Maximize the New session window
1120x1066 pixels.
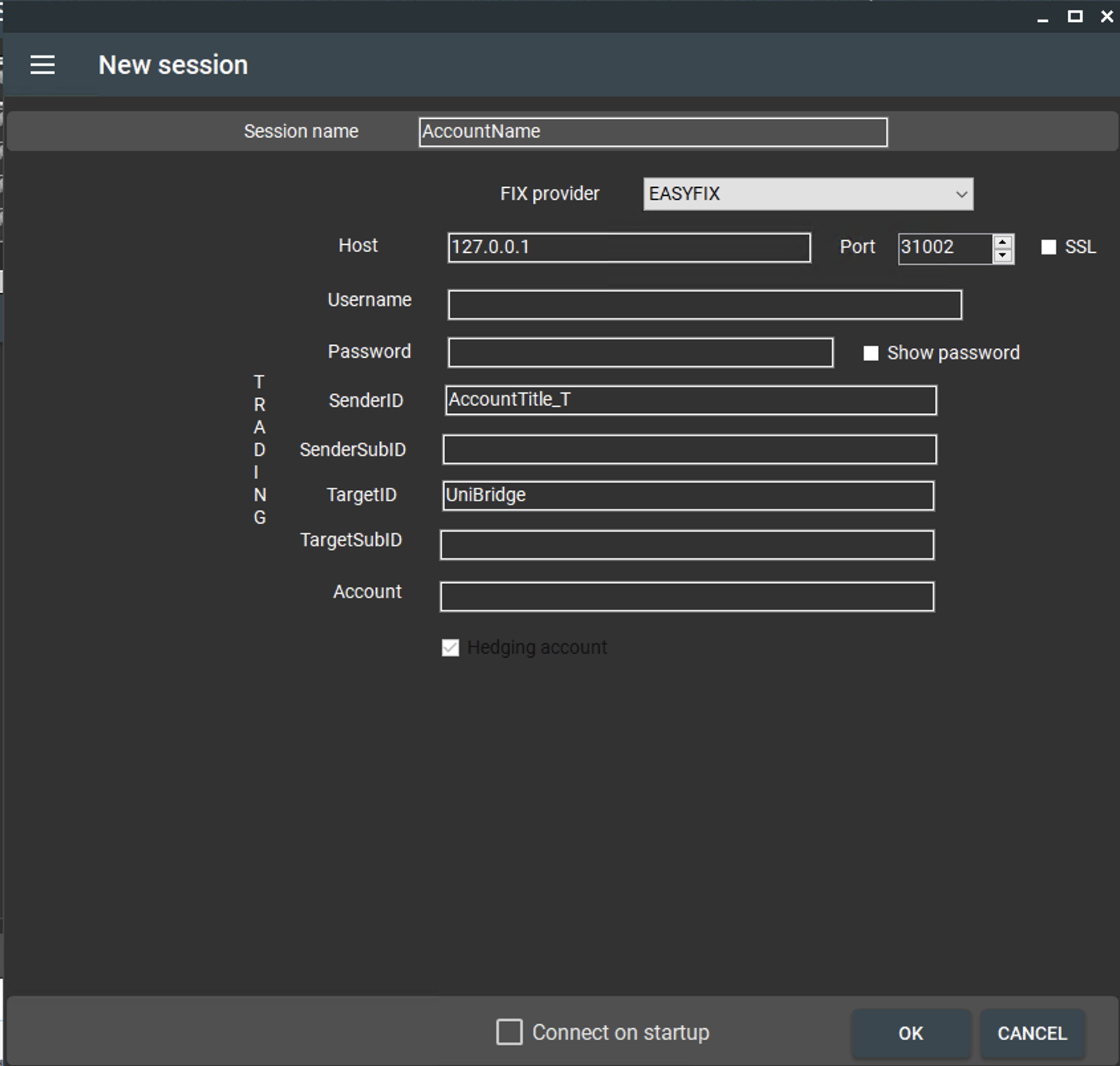(1075, 17)
